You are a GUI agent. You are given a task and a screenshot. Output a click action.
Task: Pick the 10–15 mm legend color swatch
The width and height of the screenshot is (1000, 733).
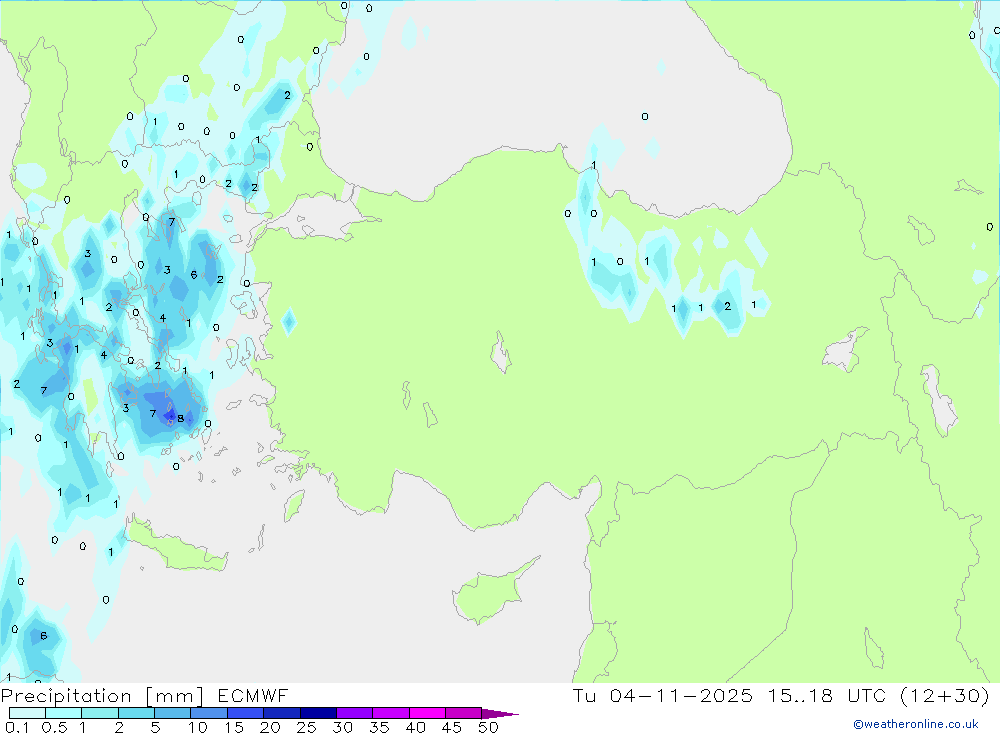tap(209, 713)
